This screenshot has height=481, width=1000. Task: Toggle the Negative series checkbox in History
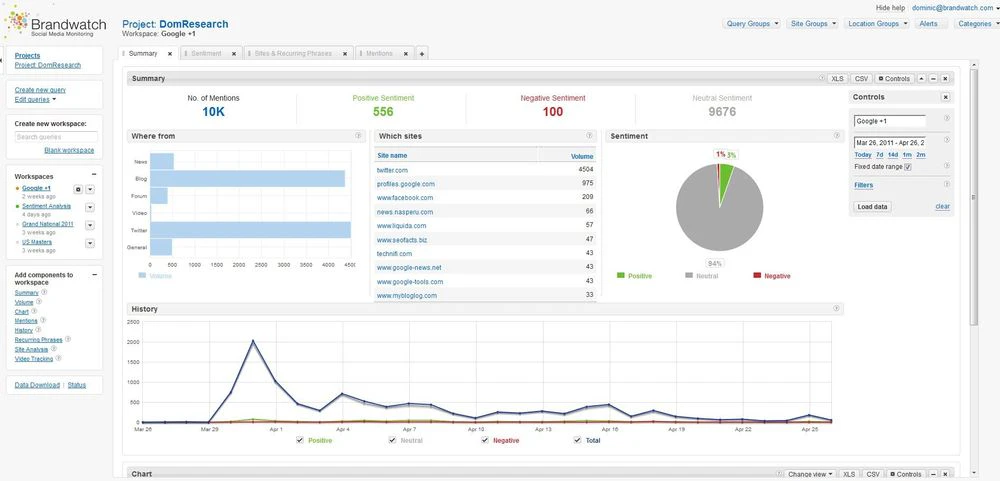point(485,440)
